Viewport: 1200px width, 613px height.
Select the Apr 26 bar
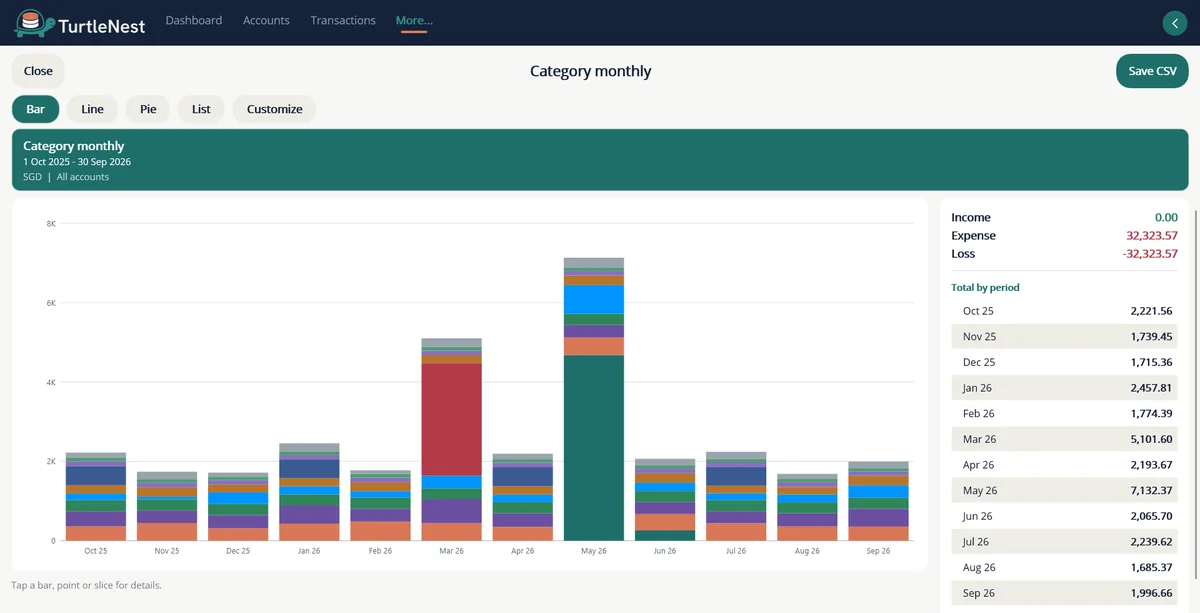522,497
